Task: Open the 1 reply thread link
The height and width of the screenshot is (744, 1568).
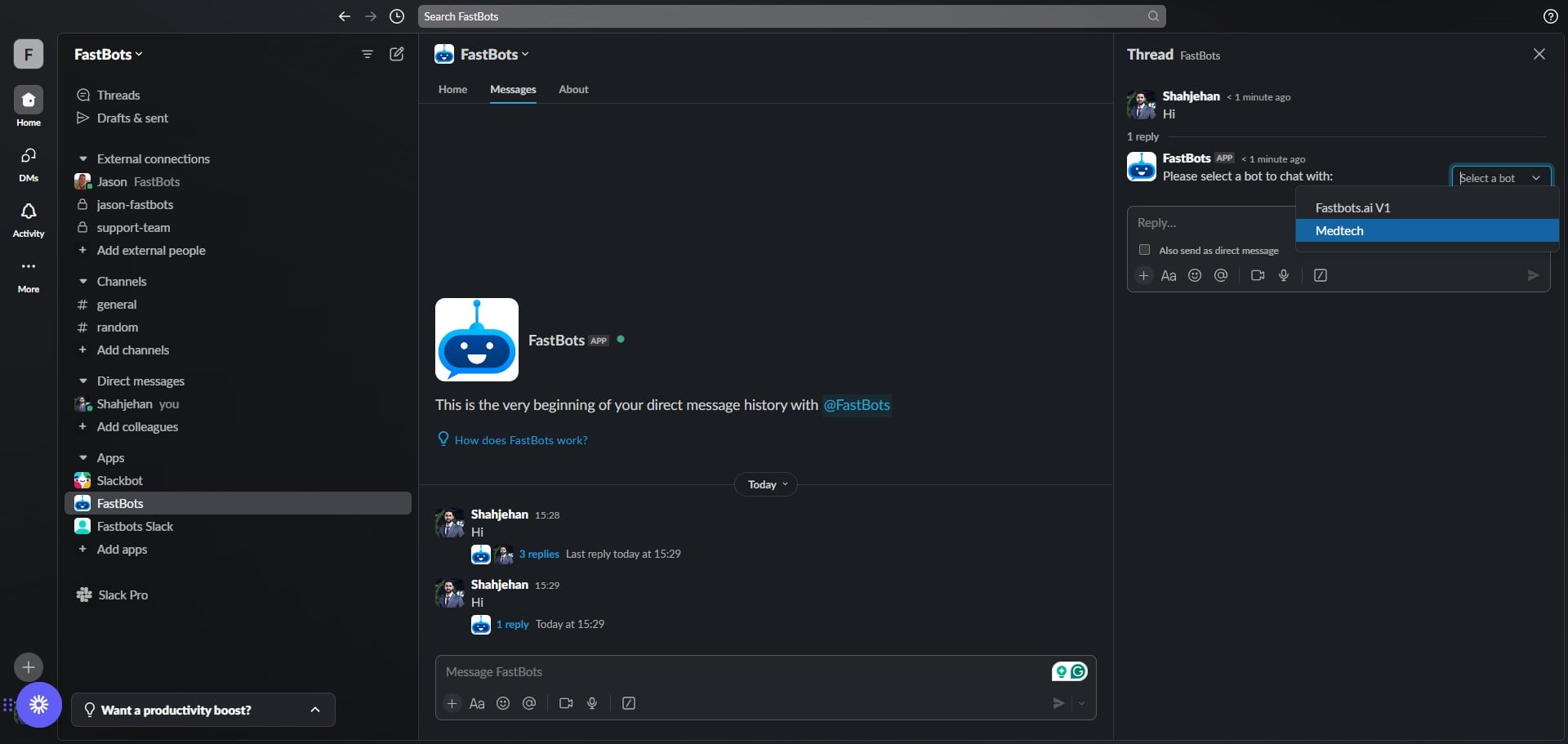Action: (512, 624)
